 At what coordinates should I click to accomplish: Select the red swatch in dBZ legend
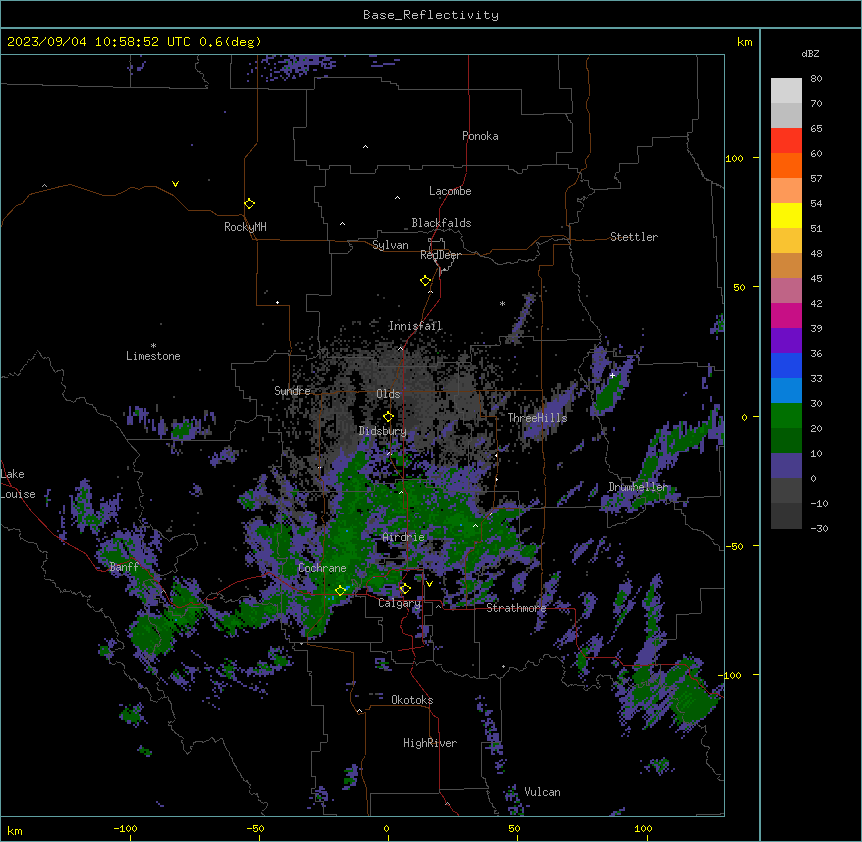tap(786, 140)
